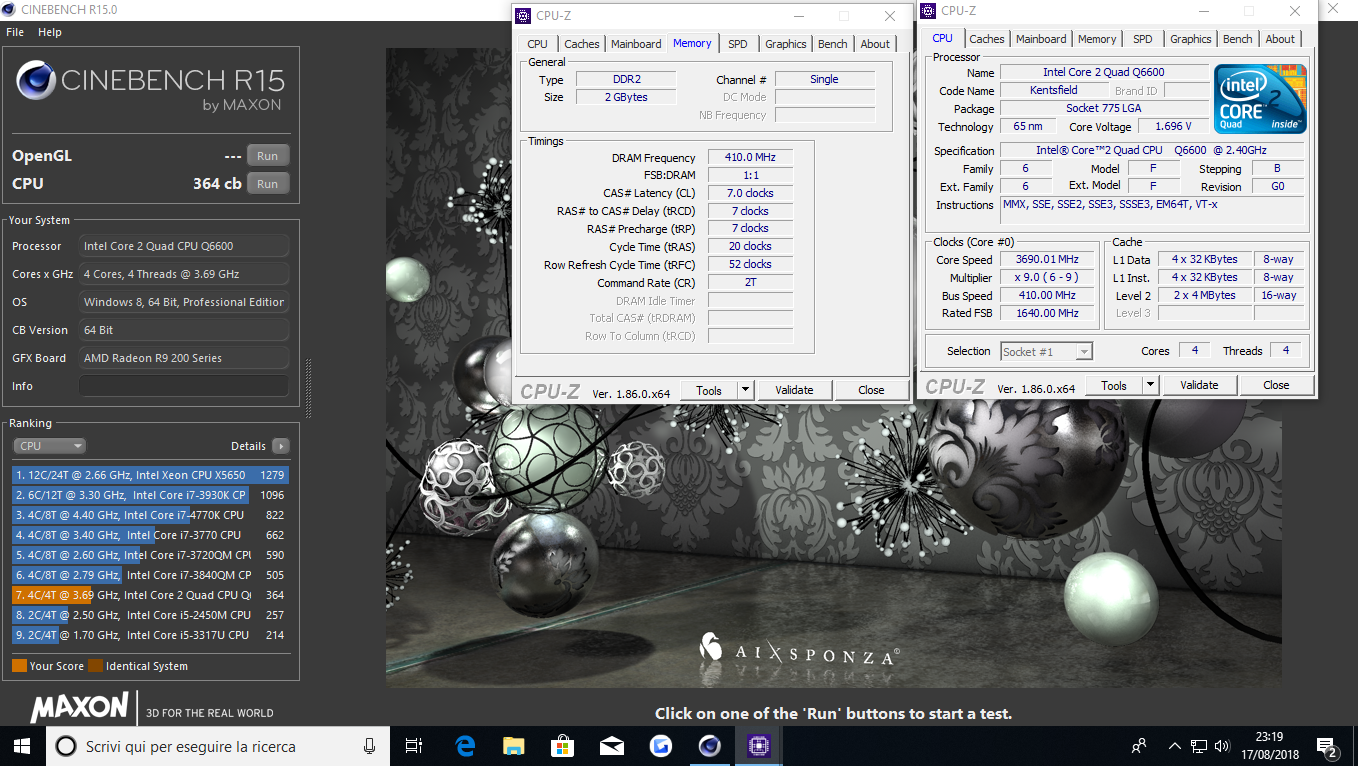Select the CPU-Z taskbar icon

759,746
